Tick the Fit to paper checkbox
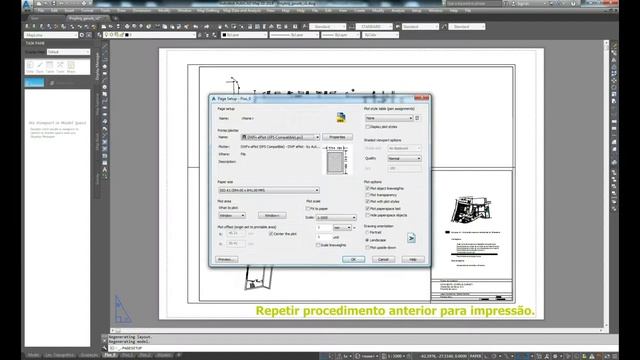 click(x=308, y=209)
